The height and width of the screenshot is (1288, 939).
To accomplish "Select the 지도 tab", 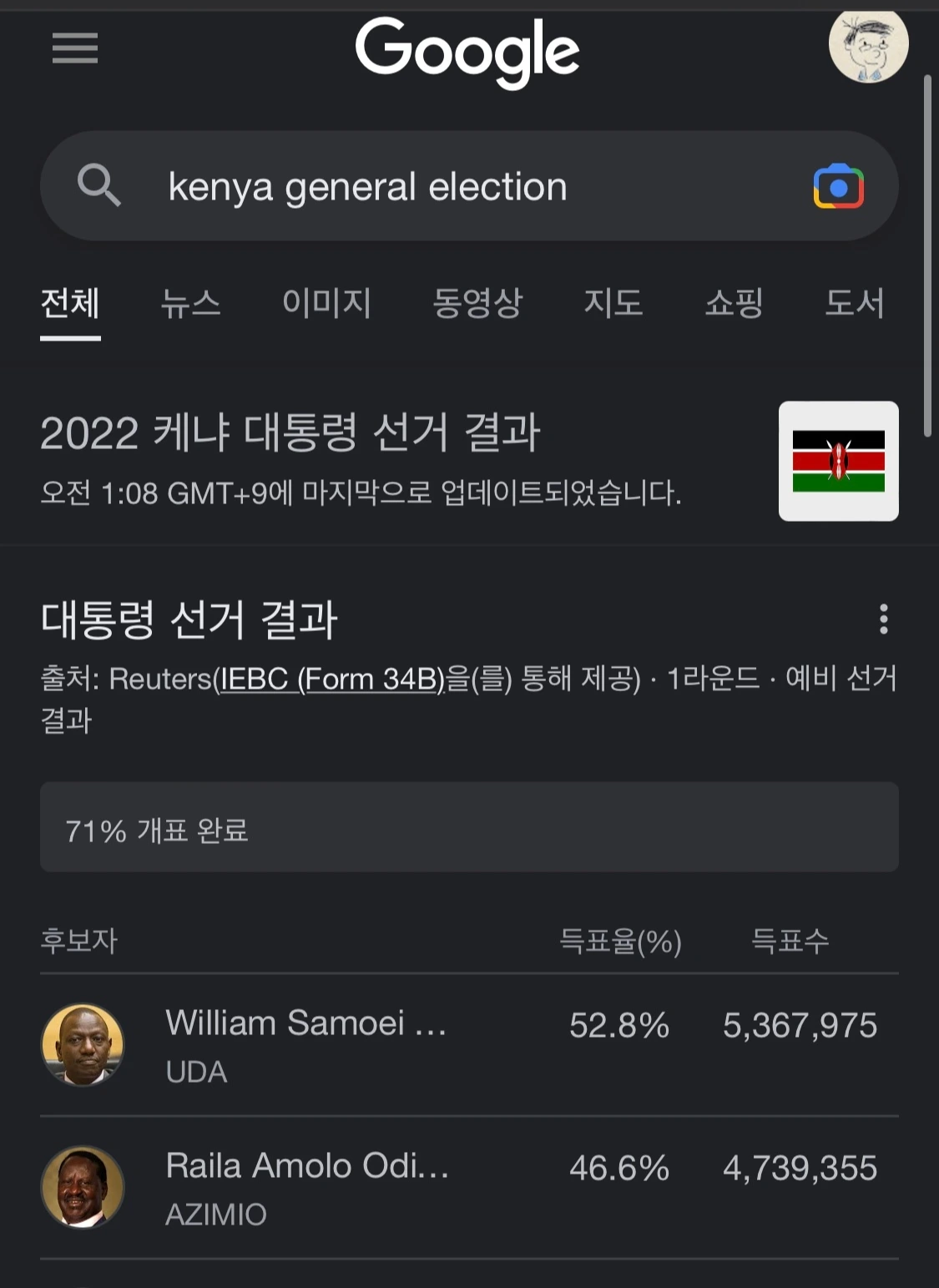I will [613, 302].
